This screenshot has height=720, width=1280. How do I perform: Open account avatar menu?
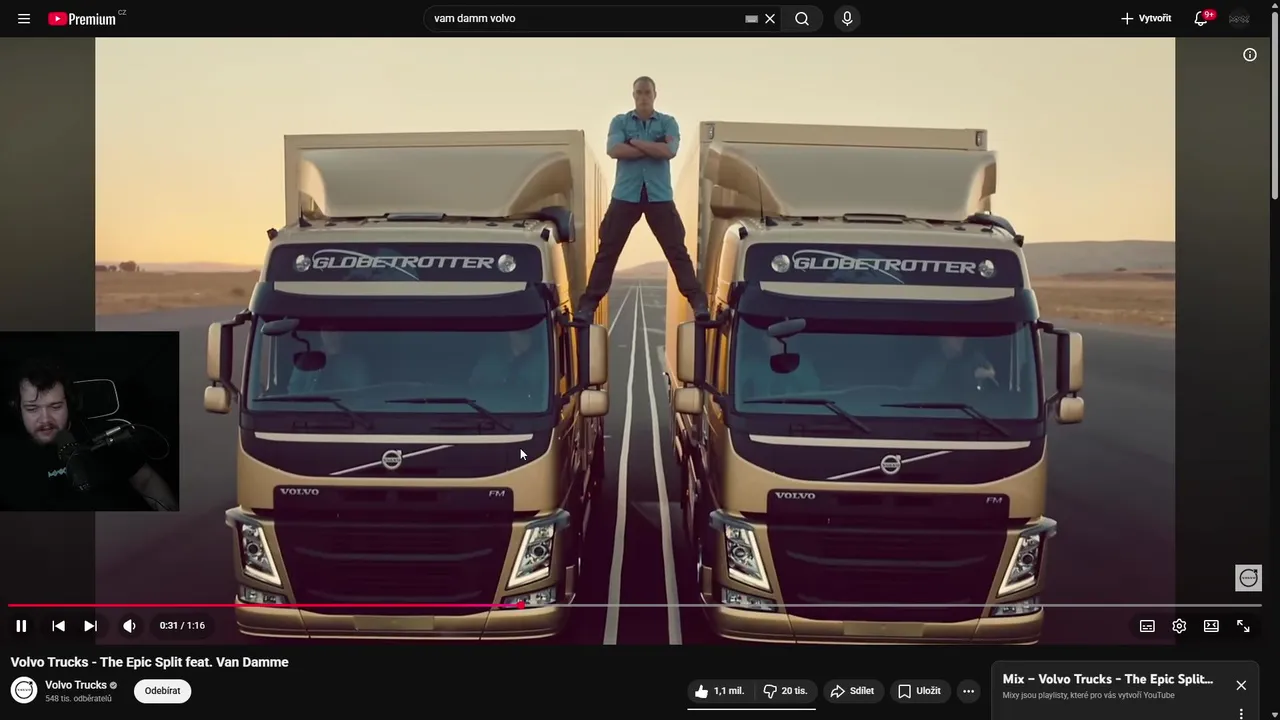tap(1239, 18)
